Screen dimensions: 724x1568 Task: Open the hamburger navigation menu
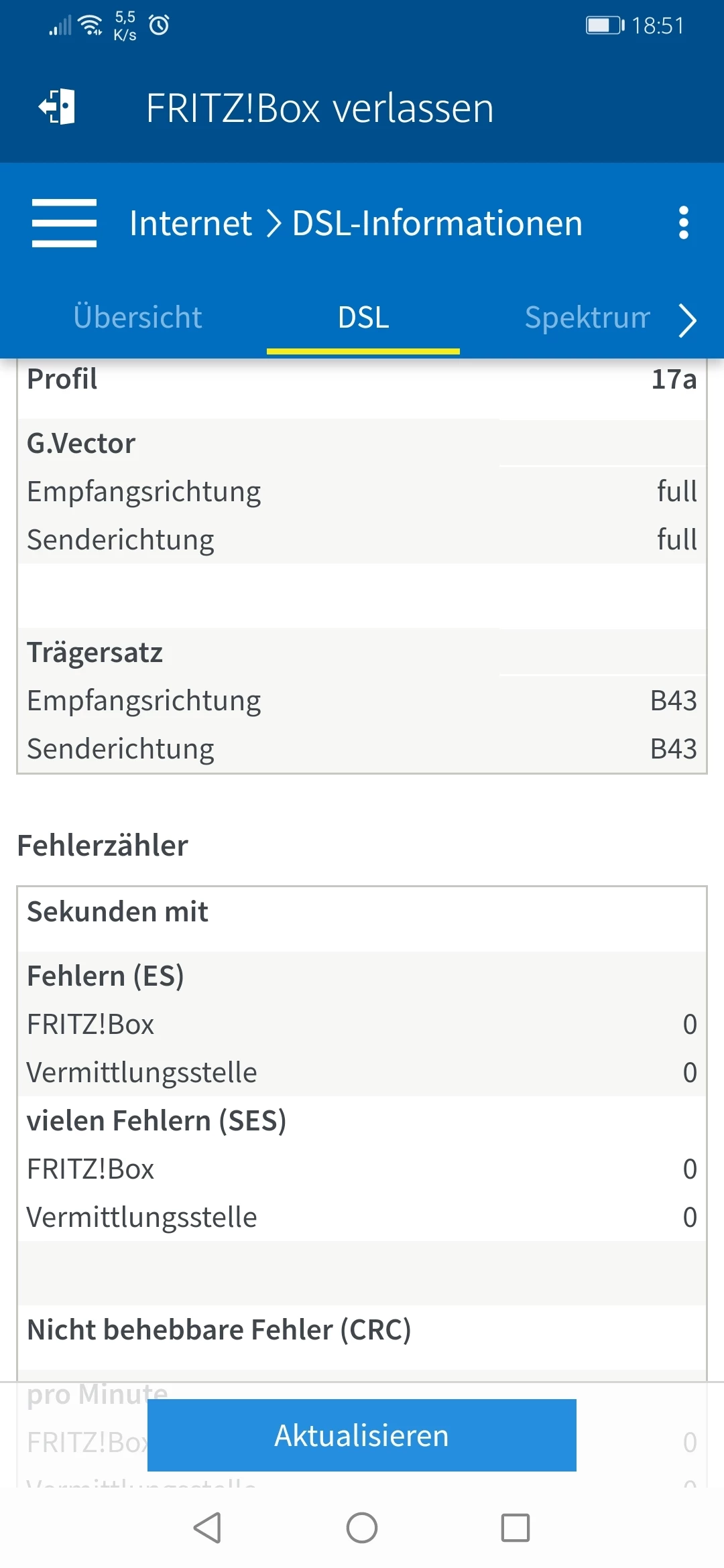click(x=64, y=223)
